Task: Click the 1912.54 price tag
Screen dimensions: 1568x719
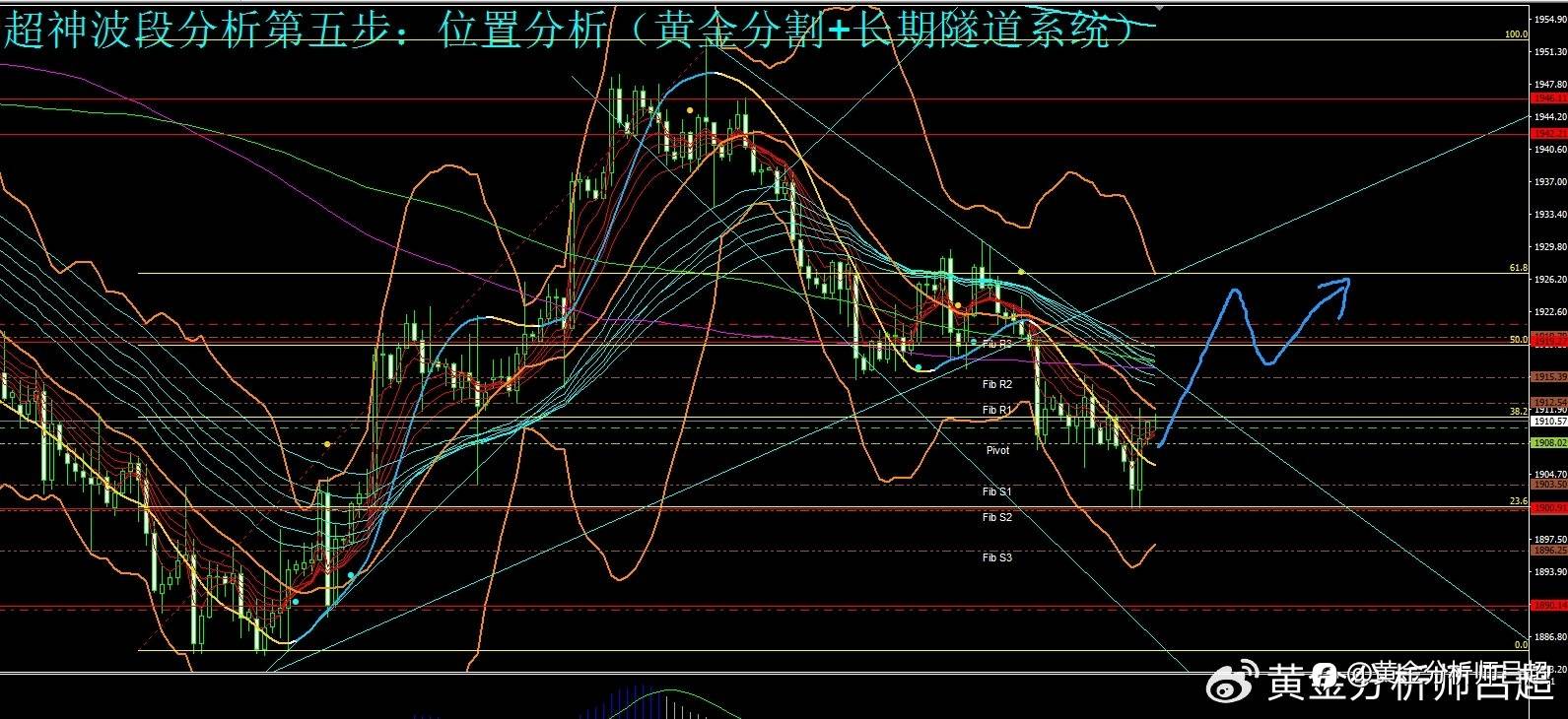Action: (1548, 402)
